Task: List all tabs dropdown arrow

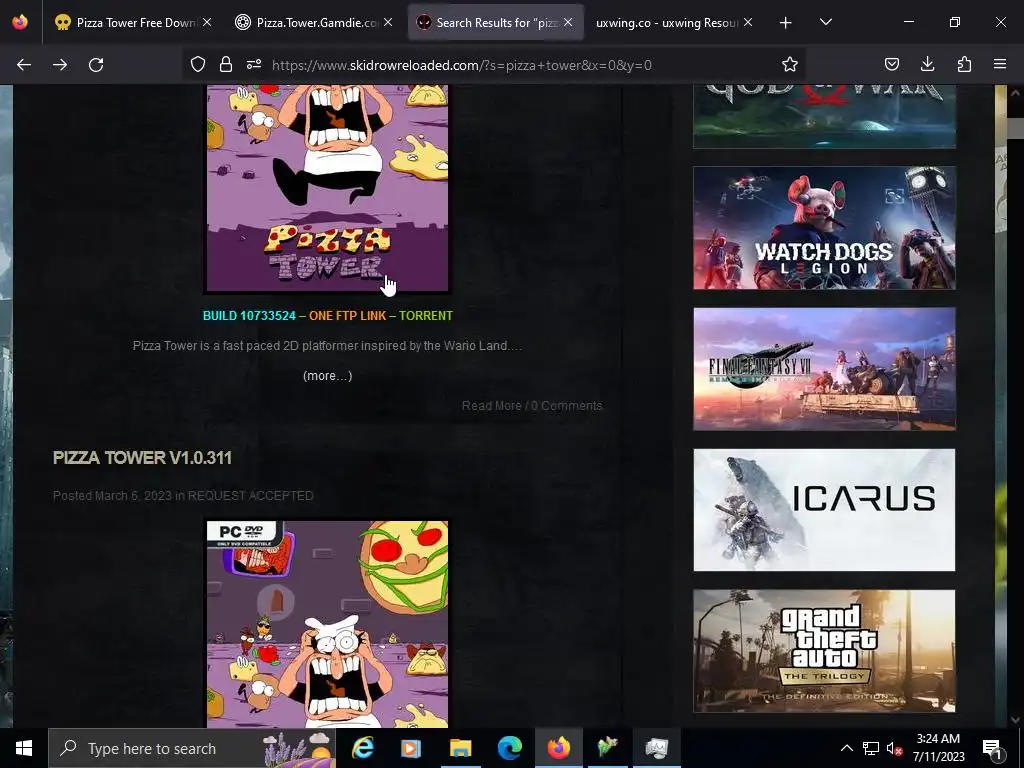Action: pyautogui.click(x=825, y=22)
